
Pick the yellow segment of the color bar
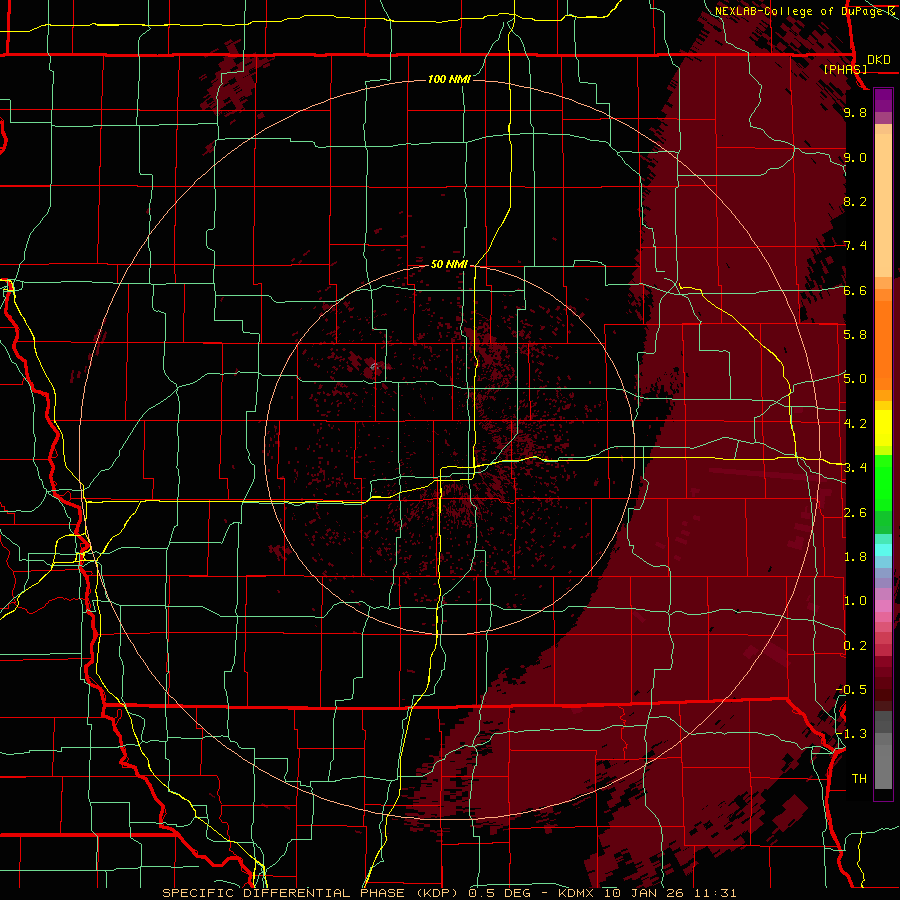[x=883, y=428]
